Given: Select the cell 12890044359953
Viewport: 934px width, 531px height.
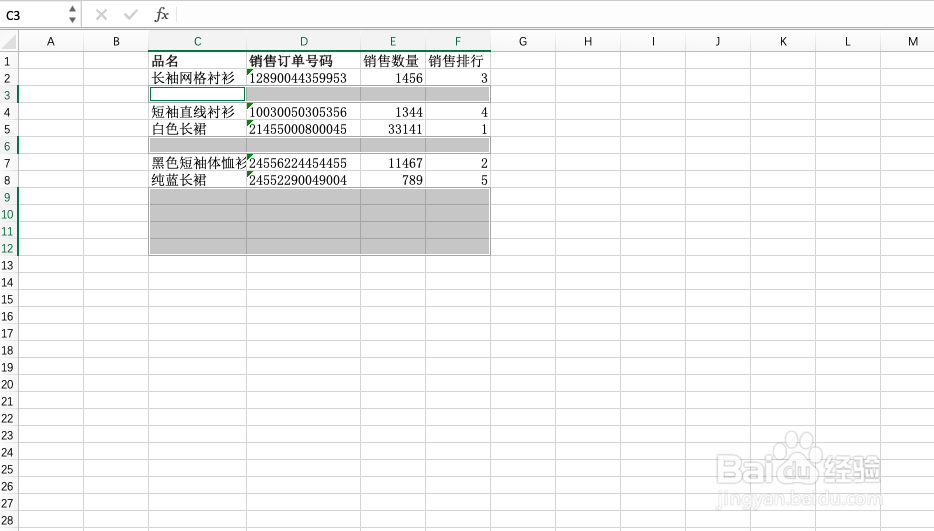Looking at the screenshot, I should coord(304,78).
